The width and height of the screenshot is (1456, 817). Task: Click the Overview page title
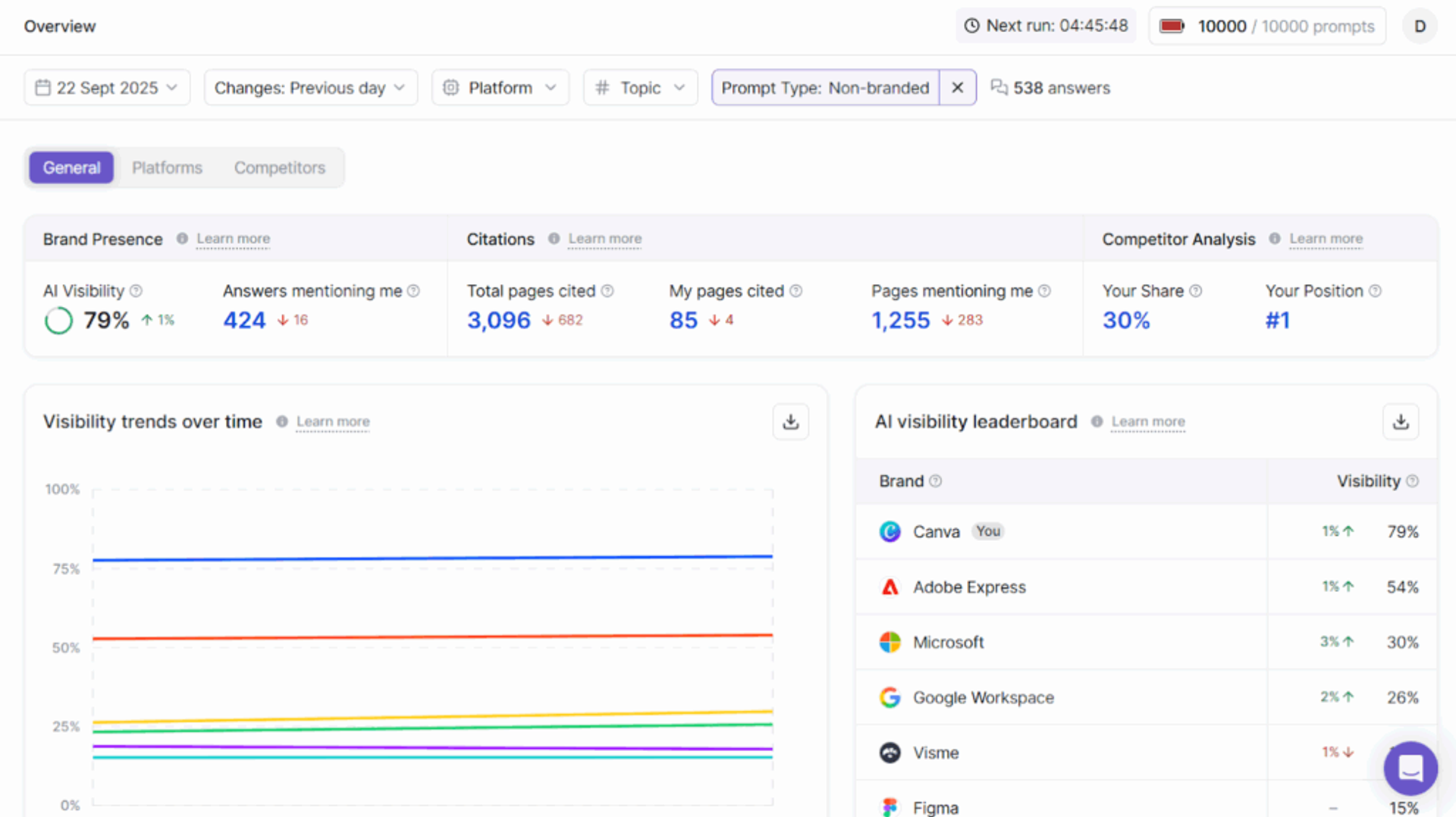pyautogui.click(x=60, y=27)
